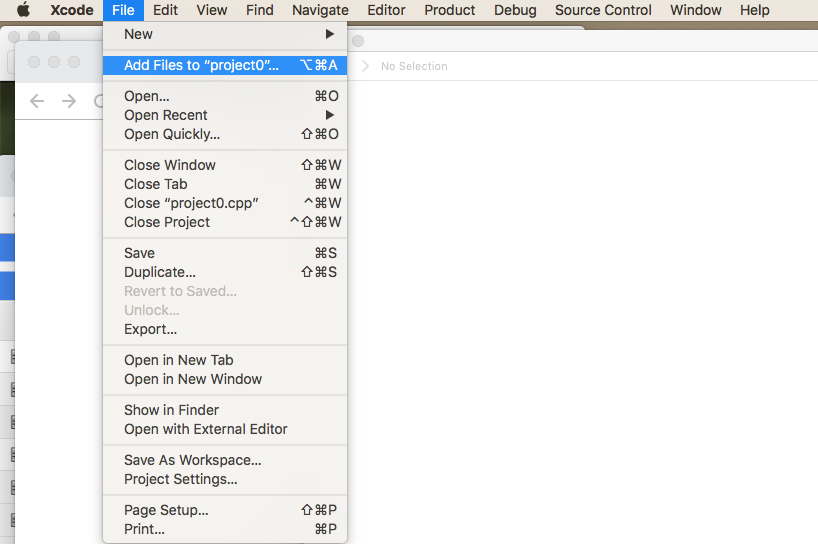818x544 pixels.
Task: Open the Help menu
Action: point(754,10)
